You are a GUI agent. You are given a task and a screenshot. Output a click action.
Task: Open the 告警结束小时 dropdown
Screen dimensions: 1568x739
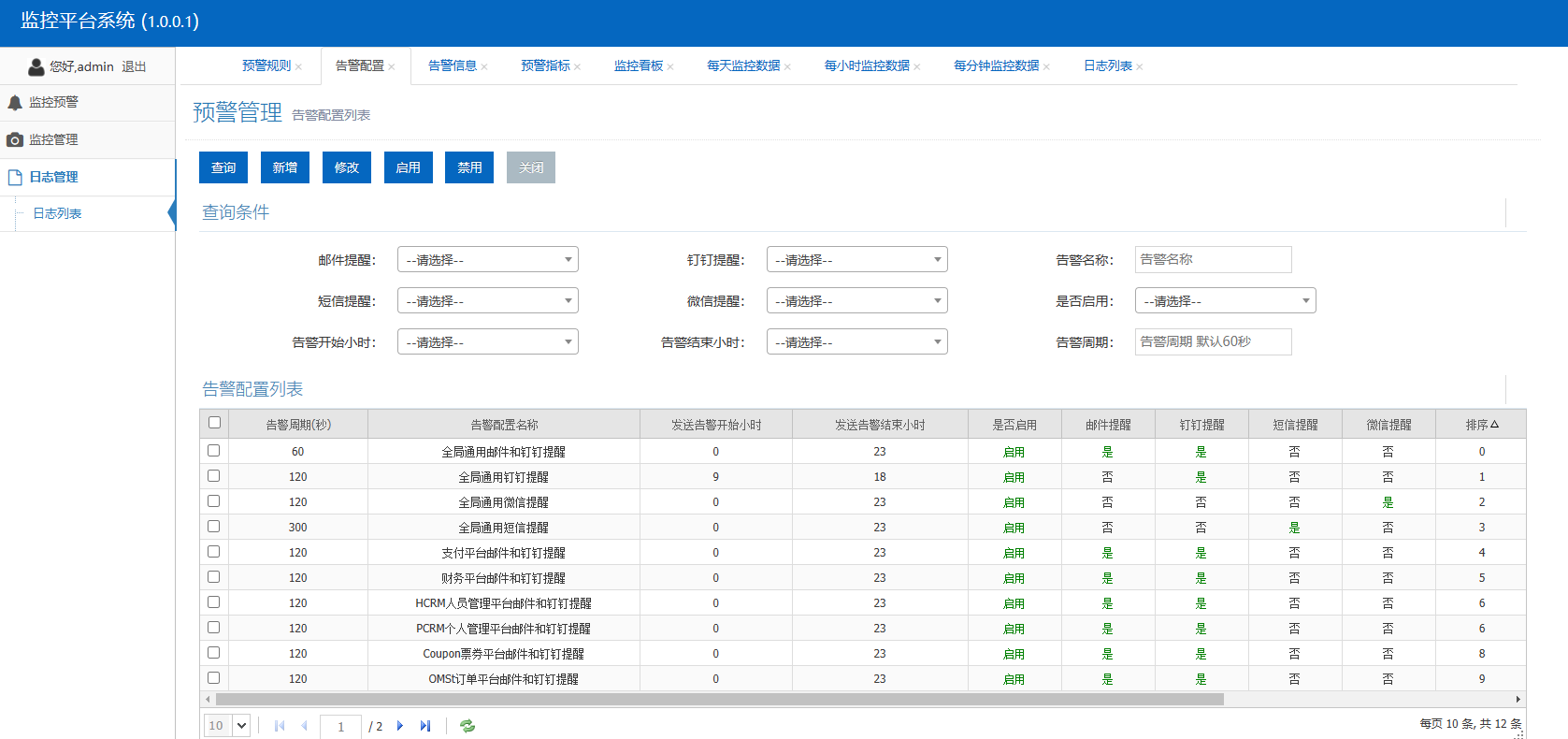[856, 342]
